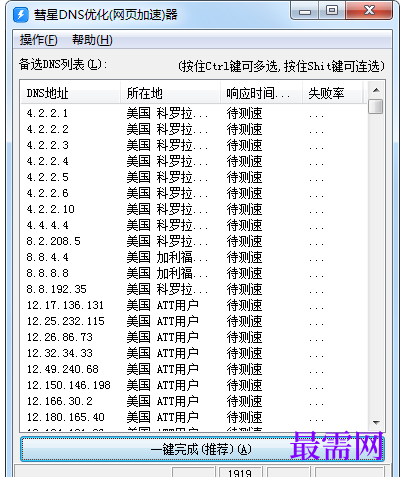Close the 彗星DNS优化器 window
The width and height of the screenshot is (402, 477).
(369, 11)
